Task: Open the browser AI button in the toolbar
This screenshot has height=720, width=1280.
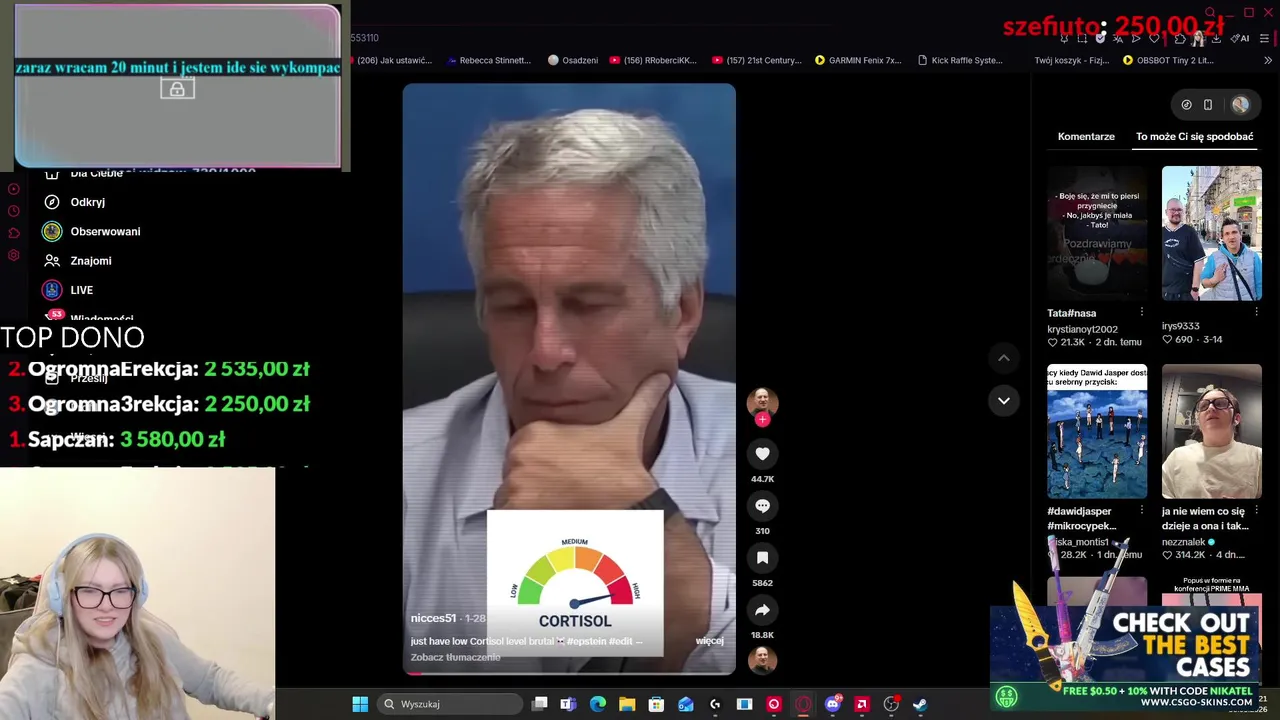Action: pyautogui.click(x=1241, y=39)
